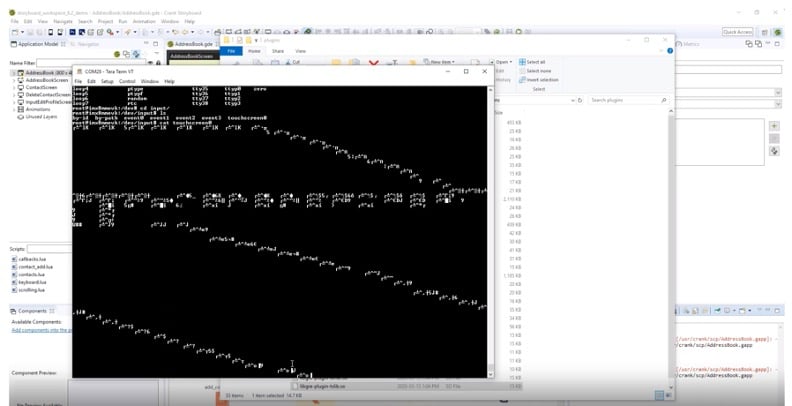Click Select all in Explorer ribbon
Screen dimensions: 792x406
pos(531,62)
